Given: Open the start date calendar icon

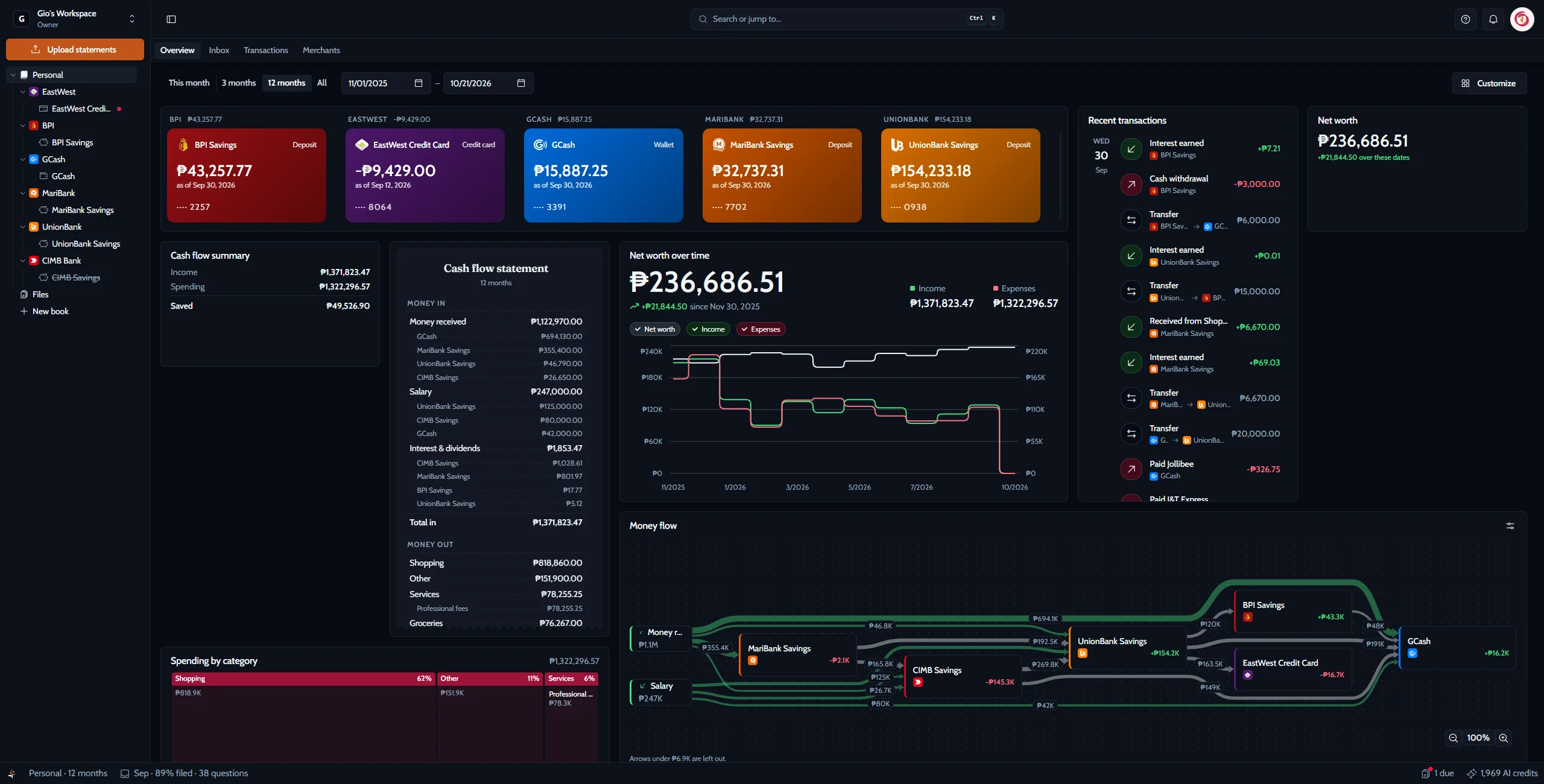Looking at the screenshot, I should pyautogui.click(x=419, y=83).
